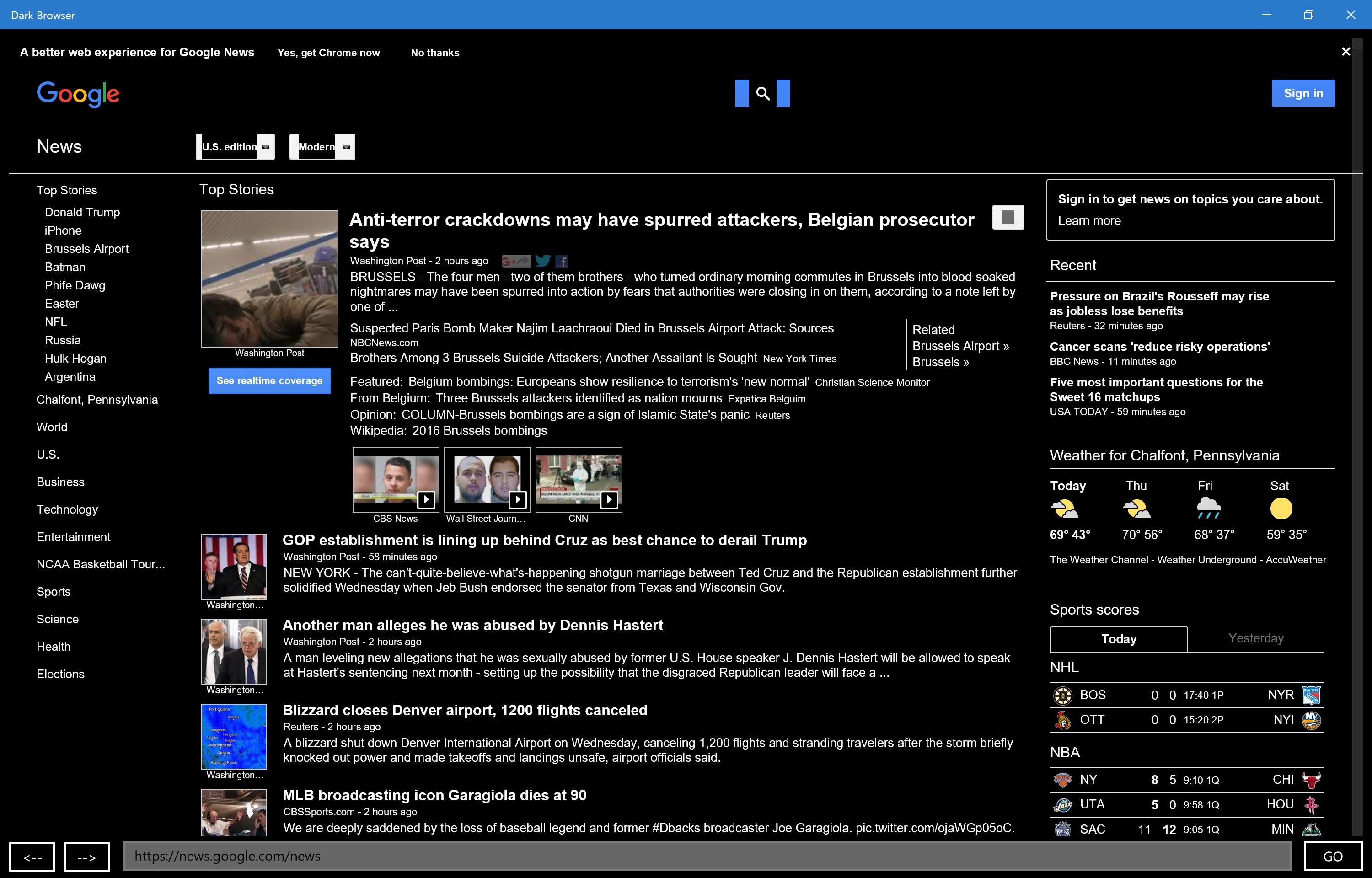
Task: Toggle square button beside top headline
Action: coord(1008,217)
